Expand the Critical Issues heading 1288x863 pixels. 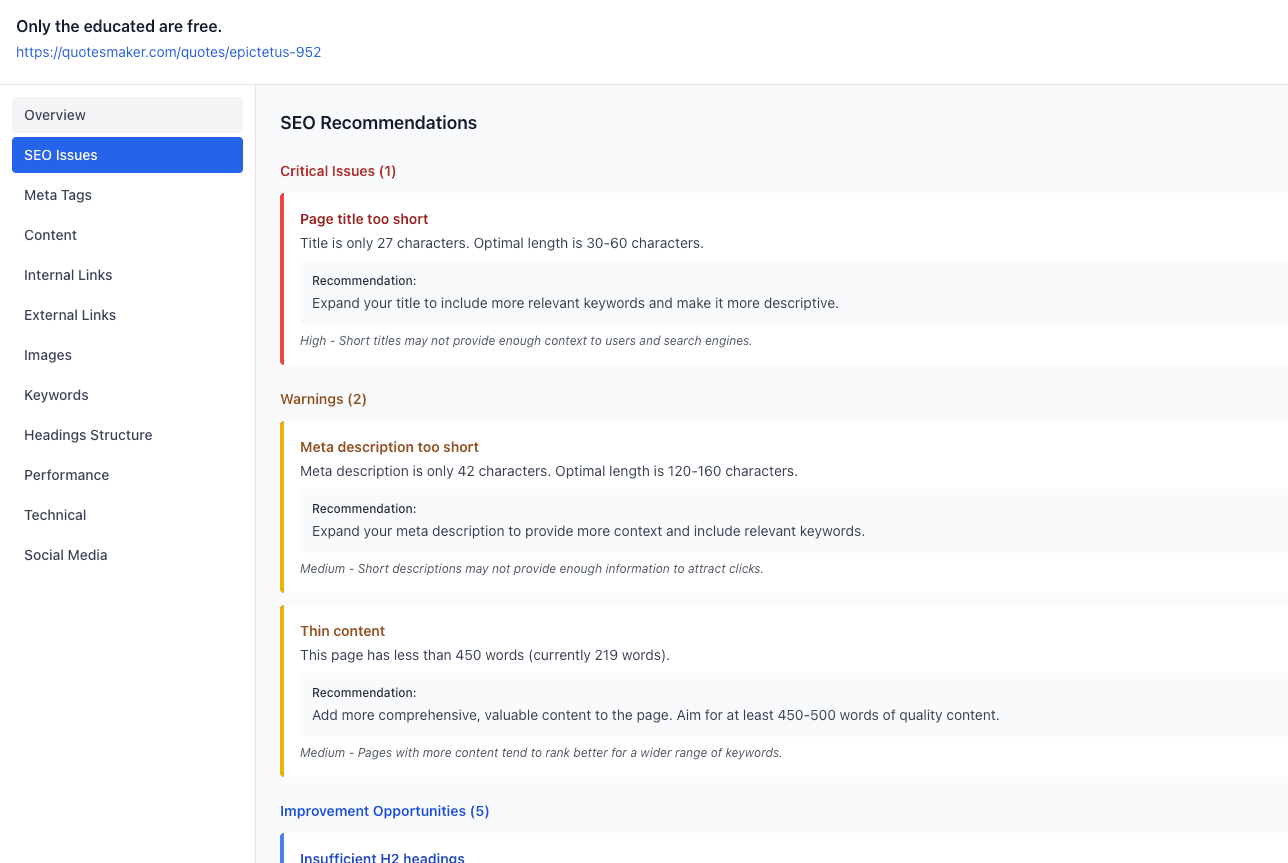point(338,171)
